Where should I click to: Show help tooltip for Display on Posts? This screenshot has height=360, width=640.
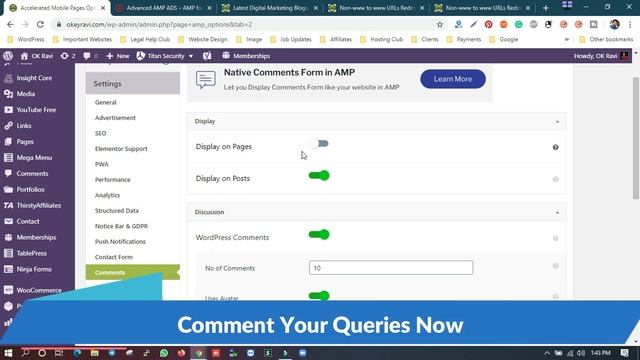[x=556, y=179]
